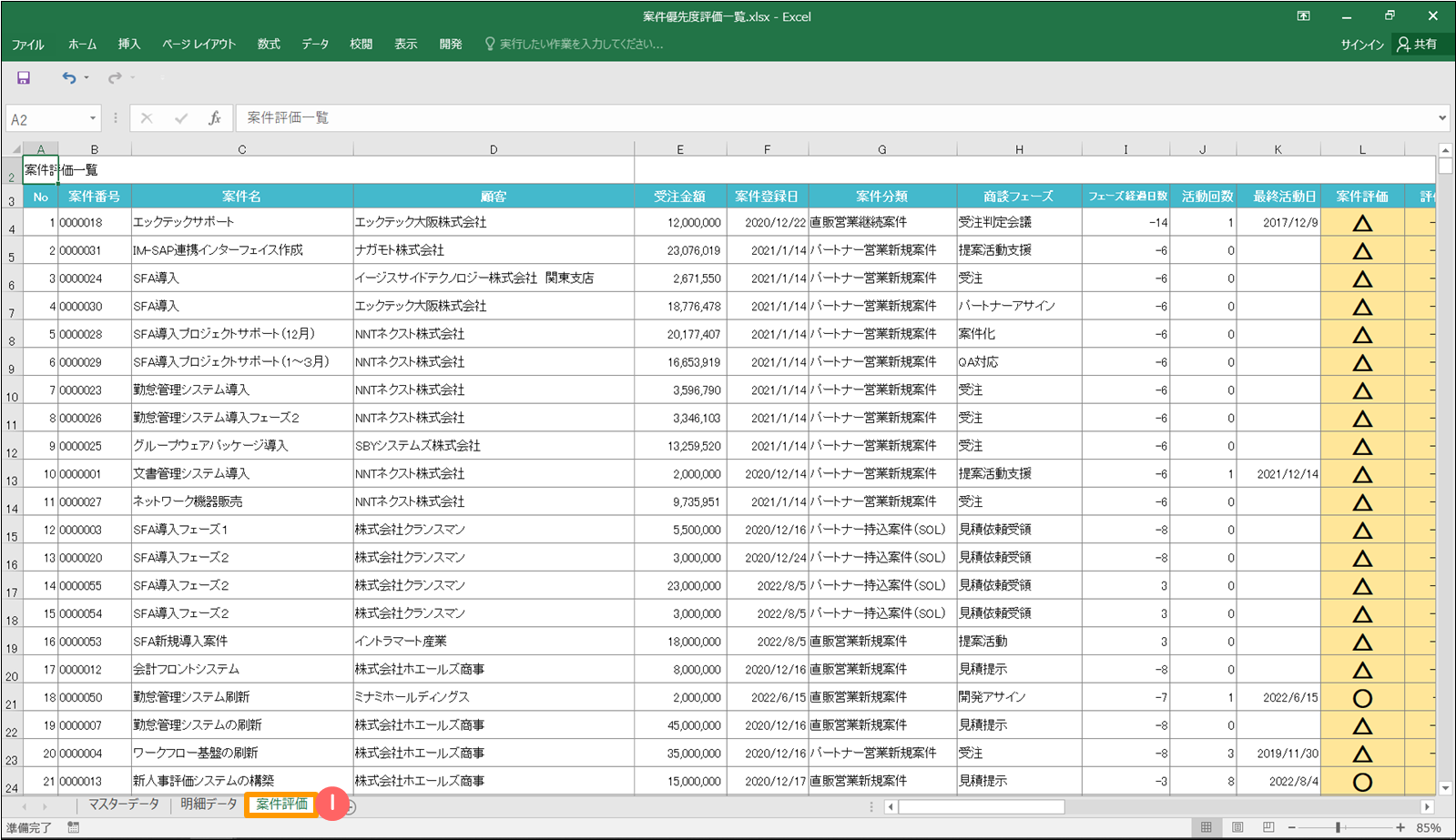The height and width of the screenshot is (840, 1456).
Task: Select the cell エックテックサポート
Action: [x=242, y=222]
